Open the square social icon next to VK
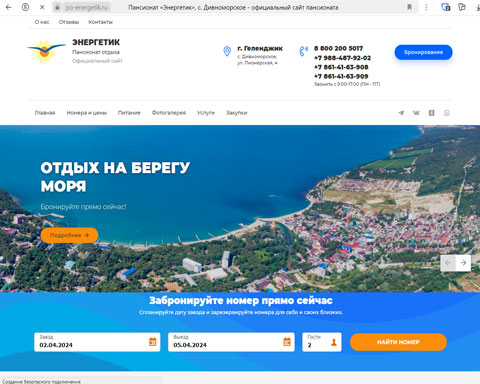This screenshot has width=480, height=384. coord(431,113)
